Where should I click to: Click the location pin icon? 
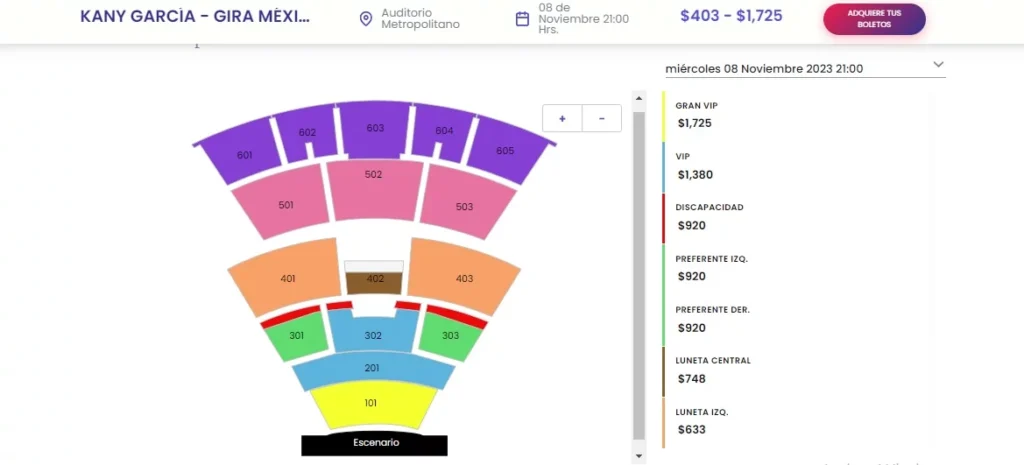coord(366,19)
